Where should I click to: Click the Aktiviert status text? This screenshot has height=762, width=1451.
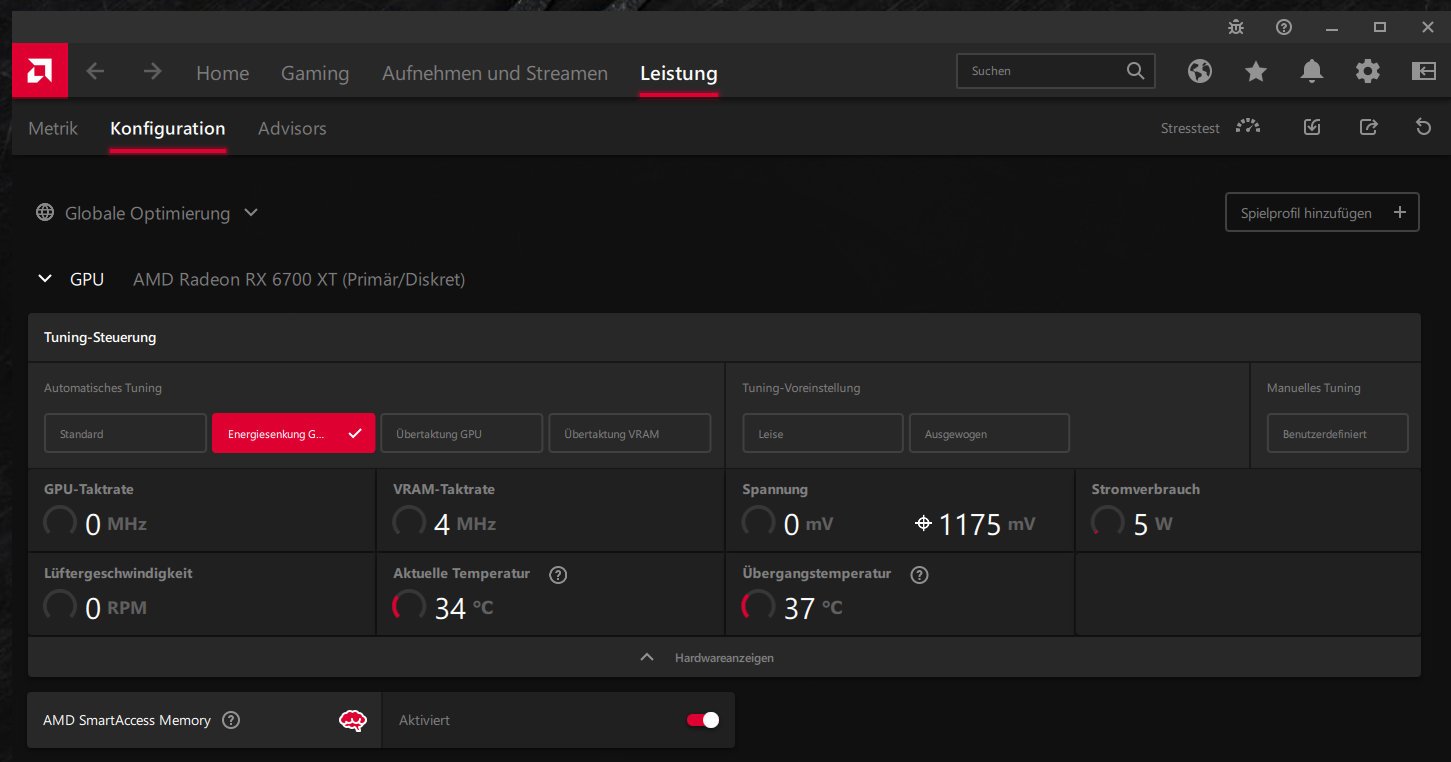424,720
